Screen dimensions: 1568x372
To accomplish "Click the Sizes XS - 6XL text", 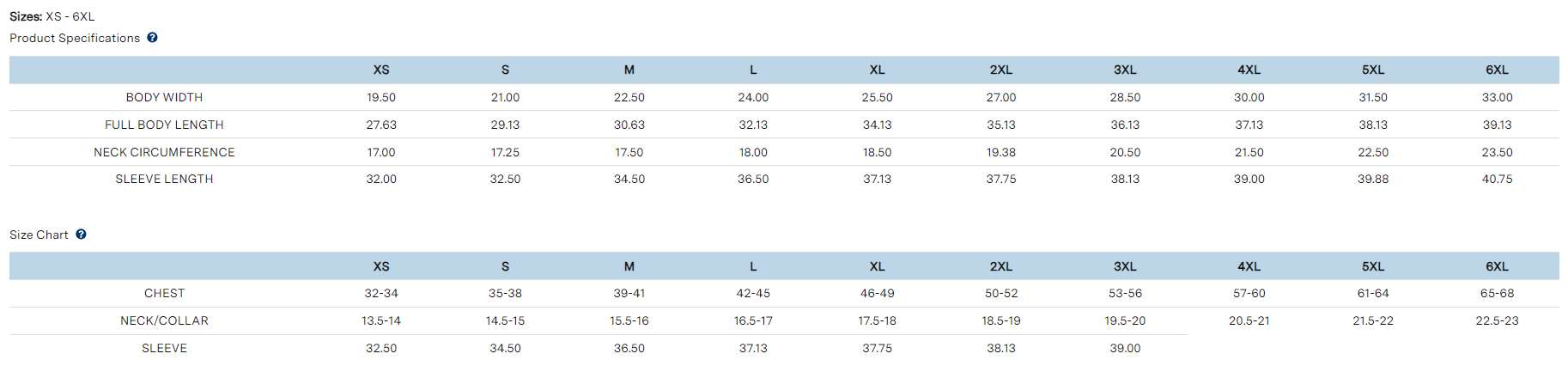I will pos(52,16).
